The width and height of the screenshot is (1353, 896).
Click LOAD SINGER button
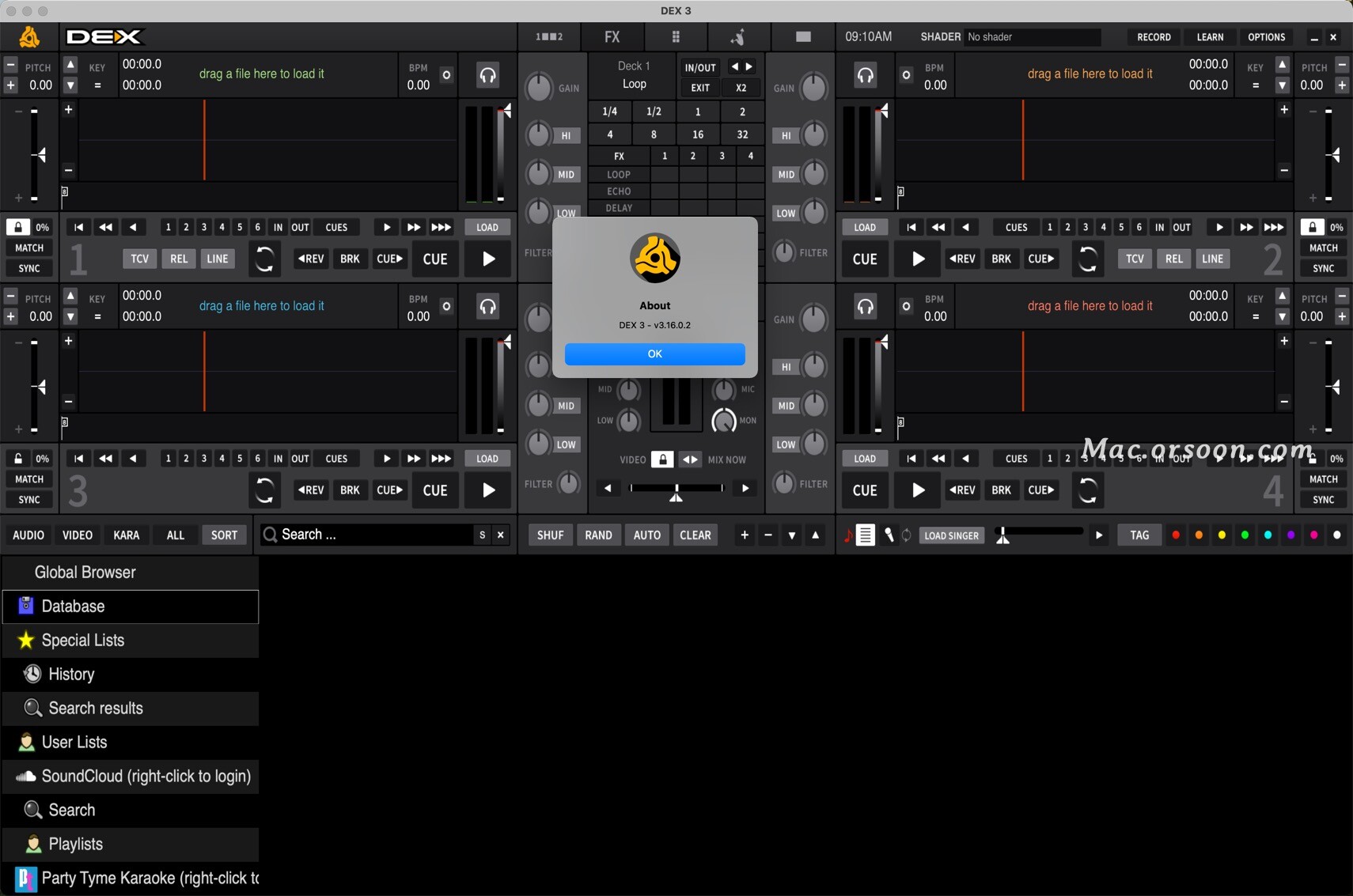951,535
